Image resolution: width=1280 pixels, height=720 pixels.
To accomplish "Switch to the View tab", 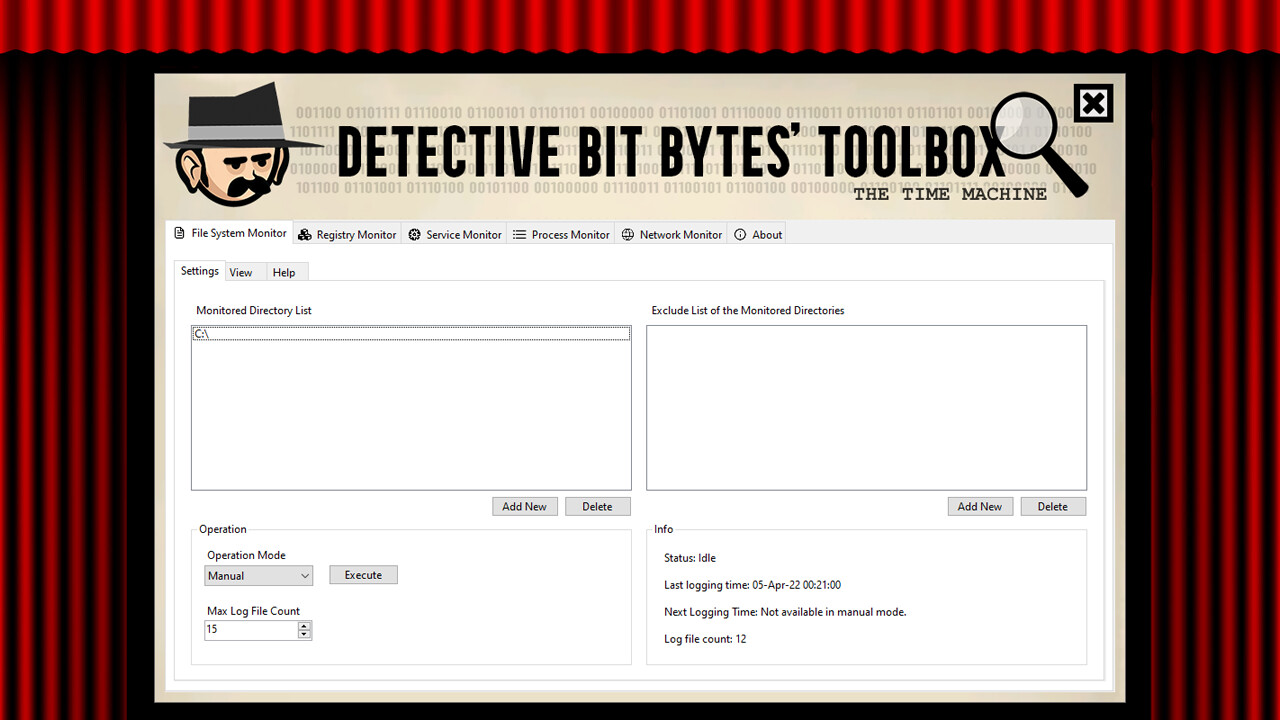I will coord(241,271).
